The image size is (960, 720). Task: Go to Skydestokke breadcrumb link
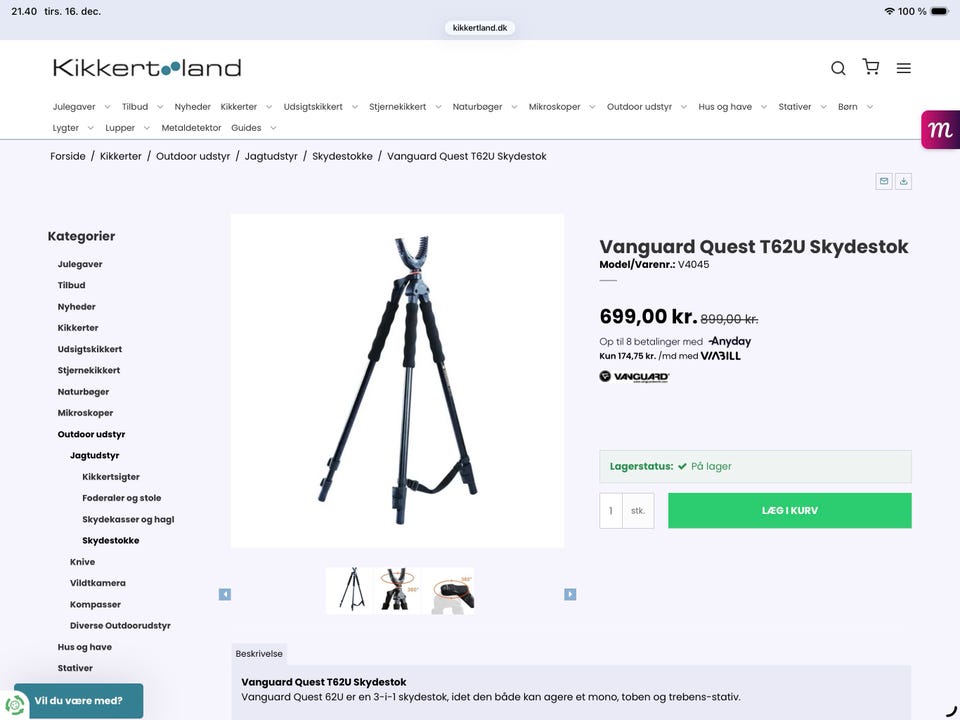click(342, 156)
